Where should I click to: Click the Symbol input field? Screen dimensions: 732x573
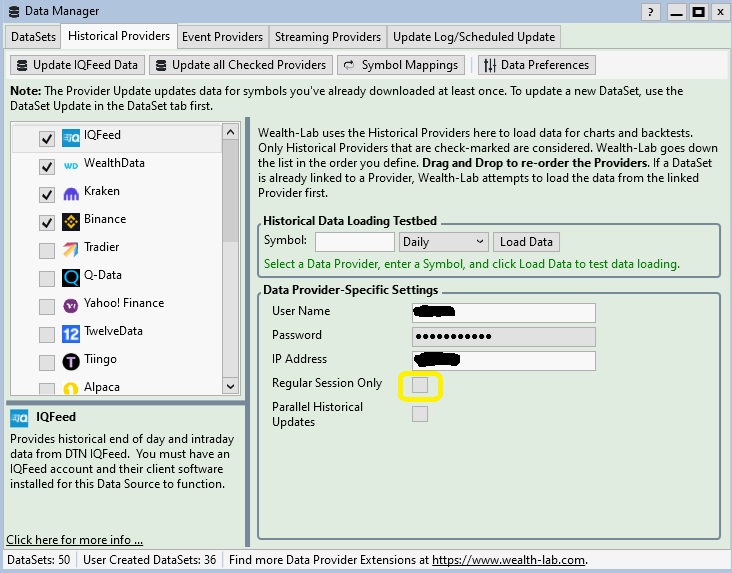(x=354, y=242)
